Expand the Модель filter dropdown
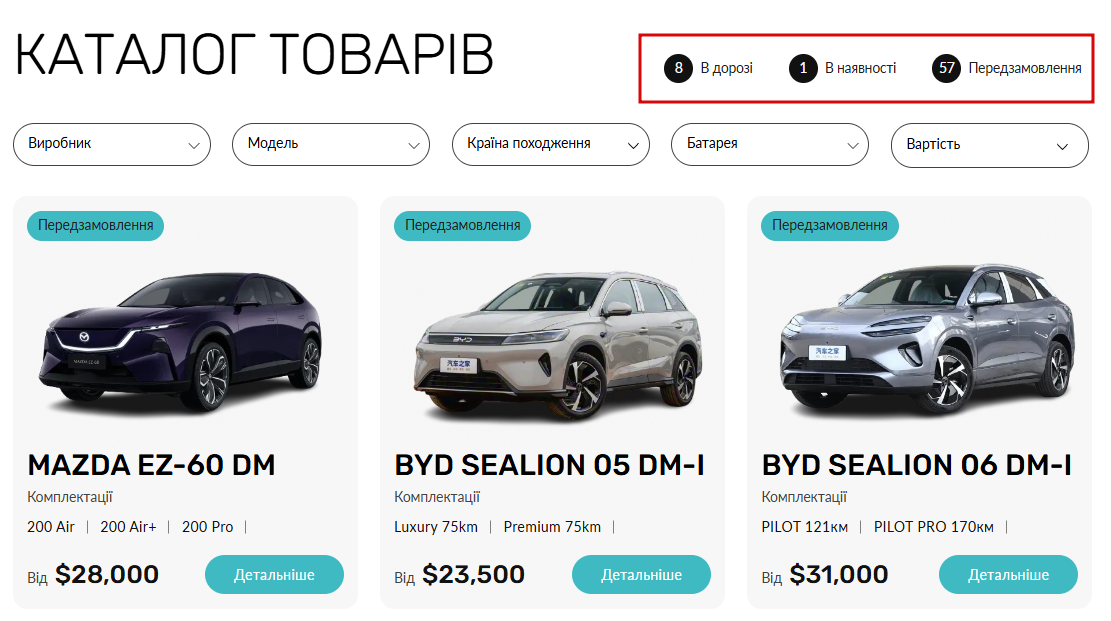Viewport: 1111px width, 621px height. [331, 145]
